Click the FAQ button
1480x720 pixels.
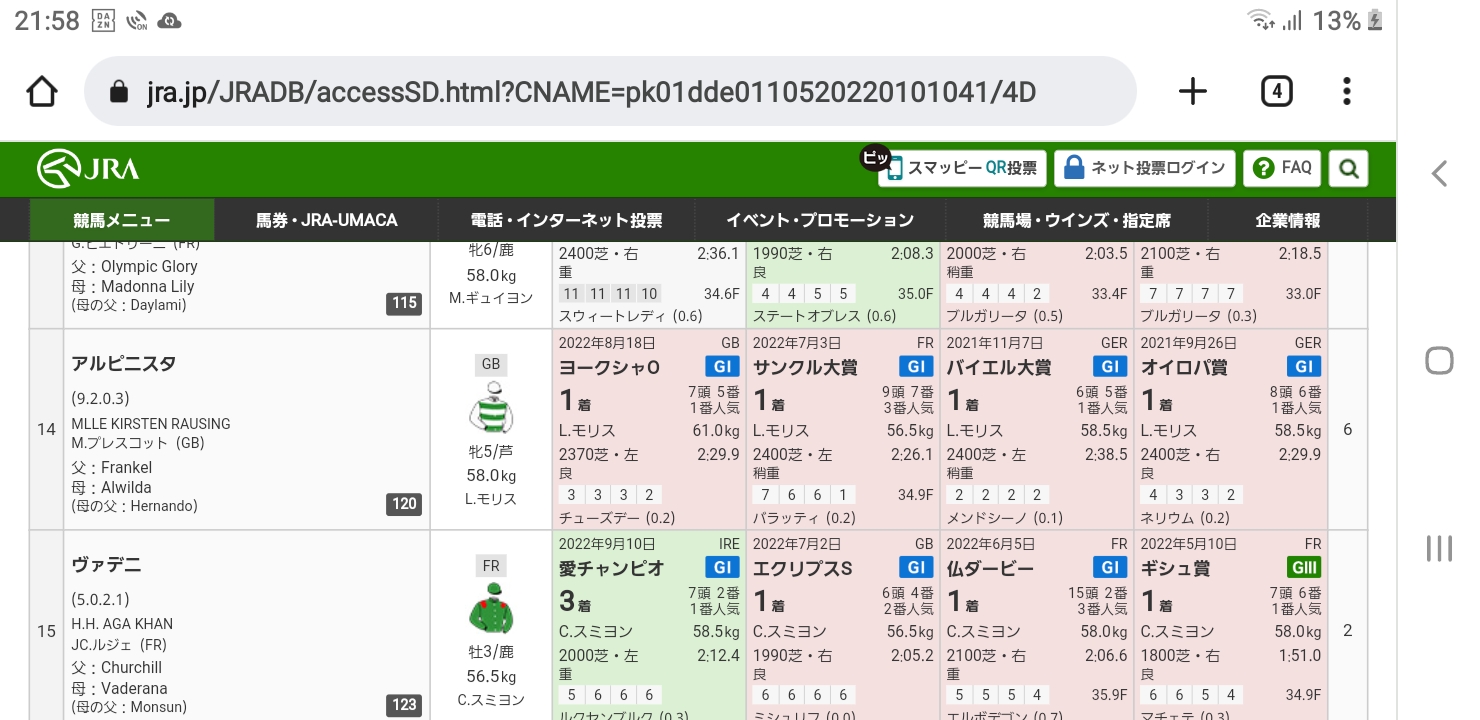(x=1283, y=168)
